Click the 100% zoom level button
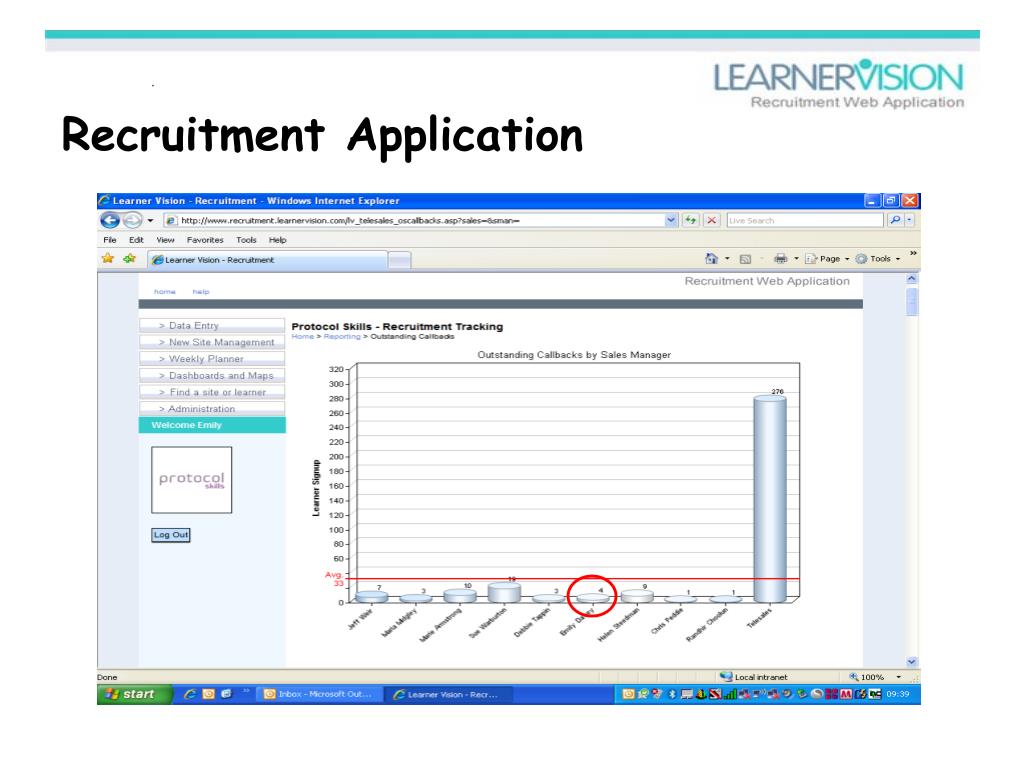1024x768 pixels. 867,677
